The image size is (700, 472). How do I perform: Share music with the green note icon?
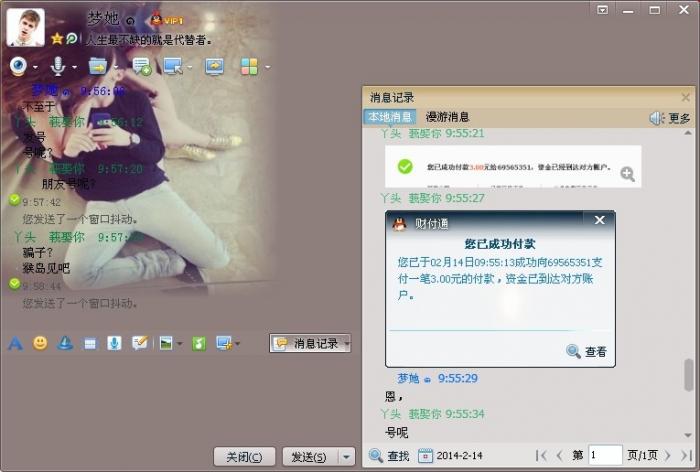click(199, 343)
